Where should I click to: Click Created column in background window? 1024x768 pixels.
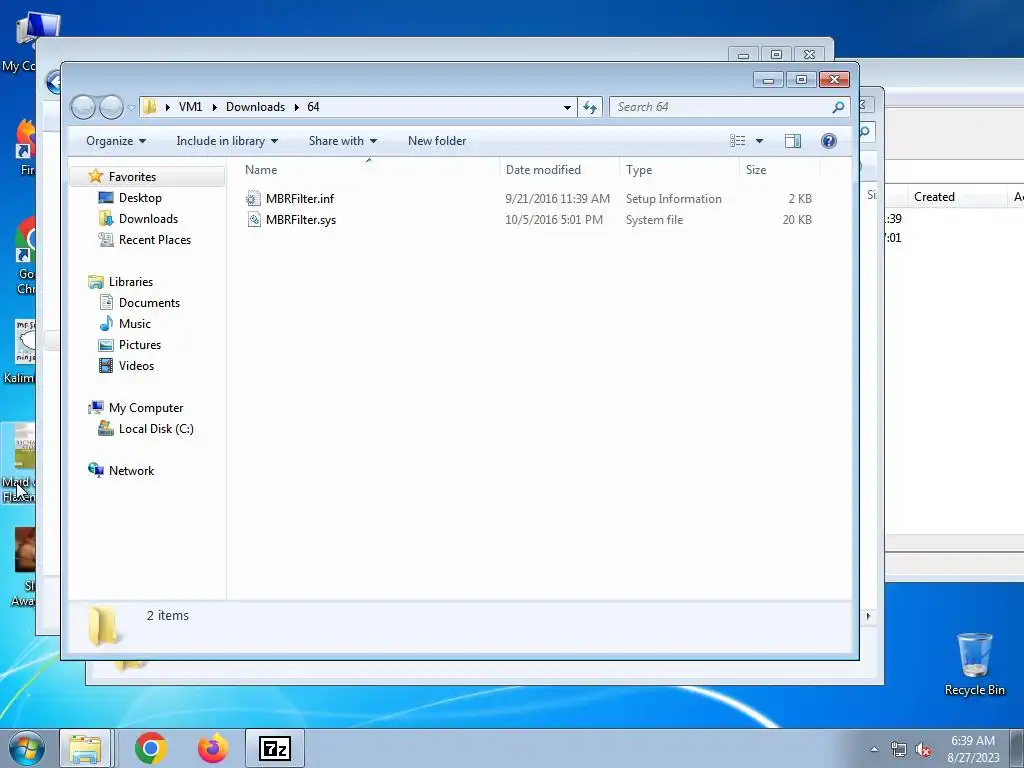point(934,197)
